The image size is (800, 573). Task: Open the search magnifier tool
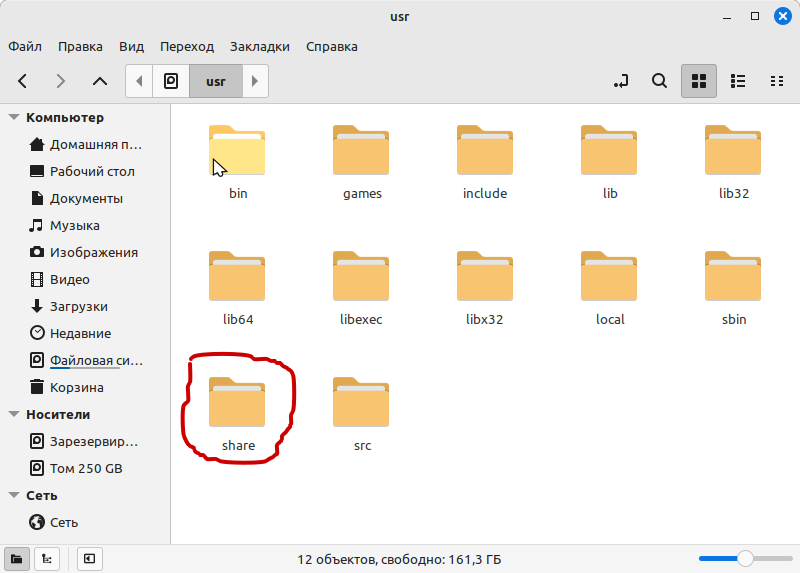click(x=659, y=81)
